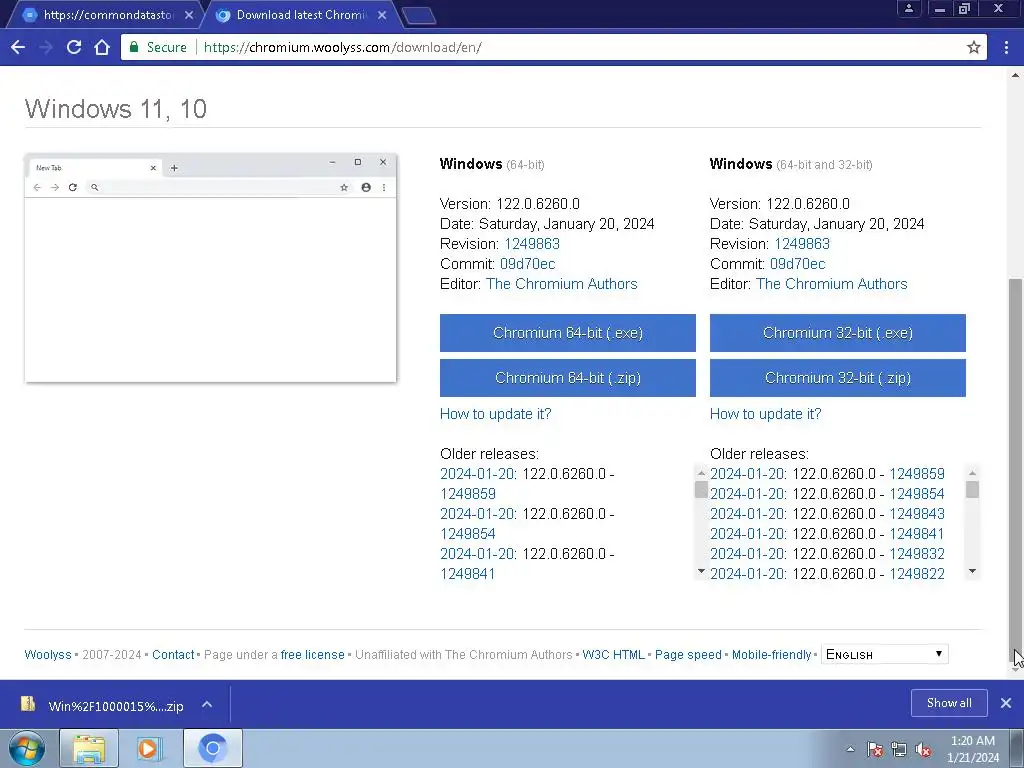The width and height of the screenshot is (1024, 768).
Task: Show hidden system tray icons
Action: (850, 749)
